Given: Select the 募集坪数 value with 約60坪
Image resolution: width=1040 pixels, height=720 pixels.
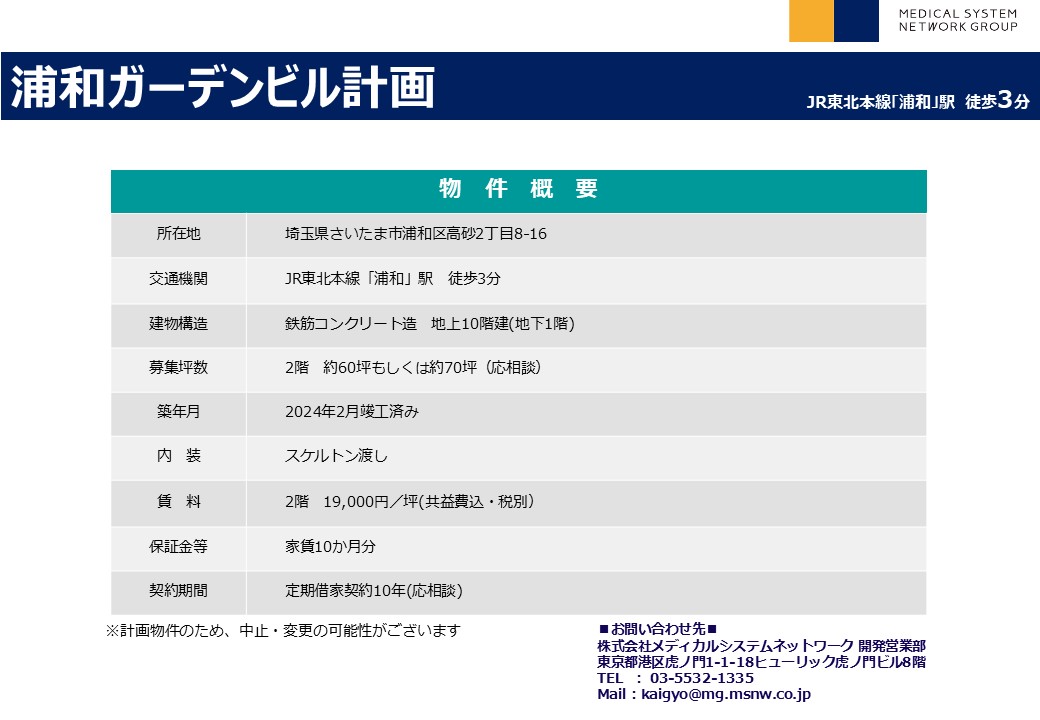Looking at the screenshot, I should pos(413,367).
